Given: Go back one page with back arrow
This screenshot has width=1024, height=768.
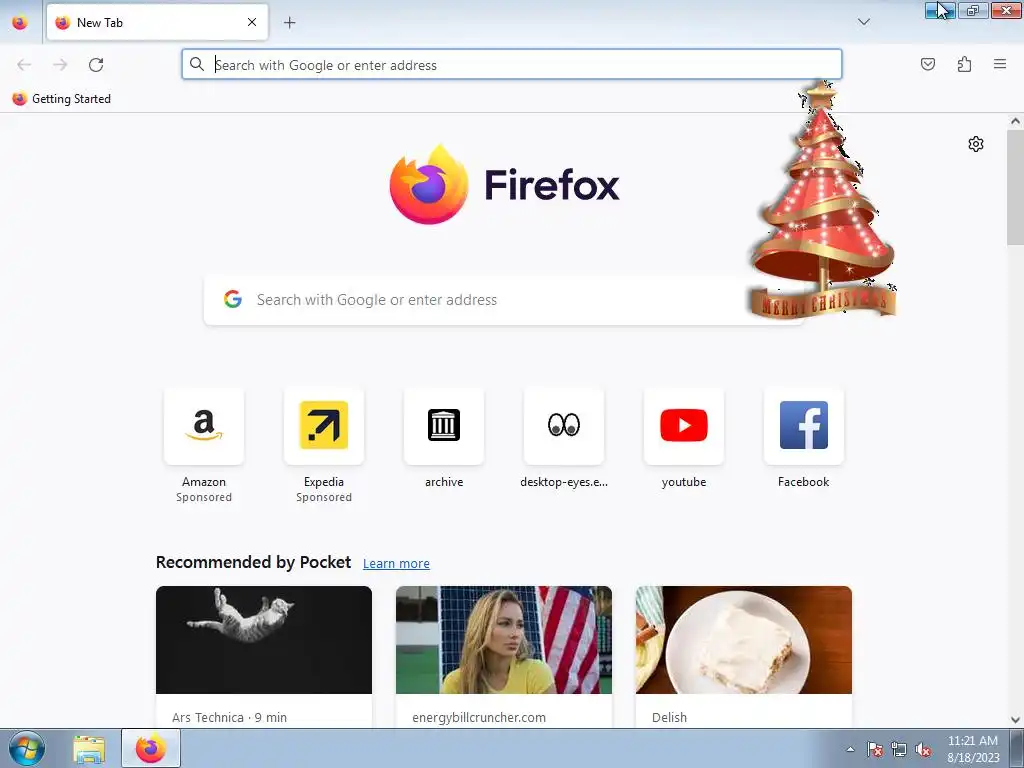Looking at the screenshot, I should pyautogui.click(x=24, y=64).
